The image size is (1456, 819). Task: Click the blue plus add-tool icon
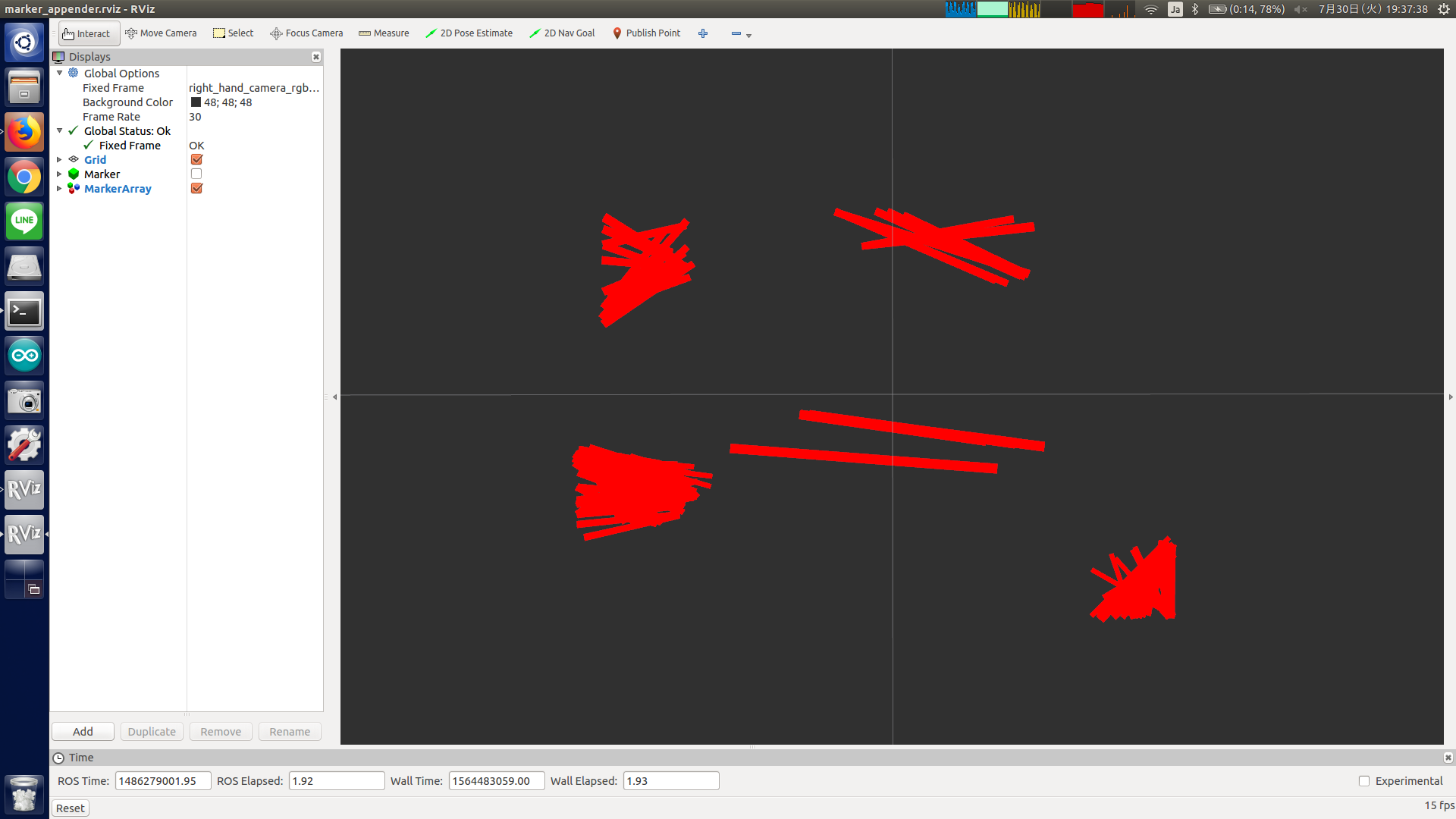pos(703,33)
